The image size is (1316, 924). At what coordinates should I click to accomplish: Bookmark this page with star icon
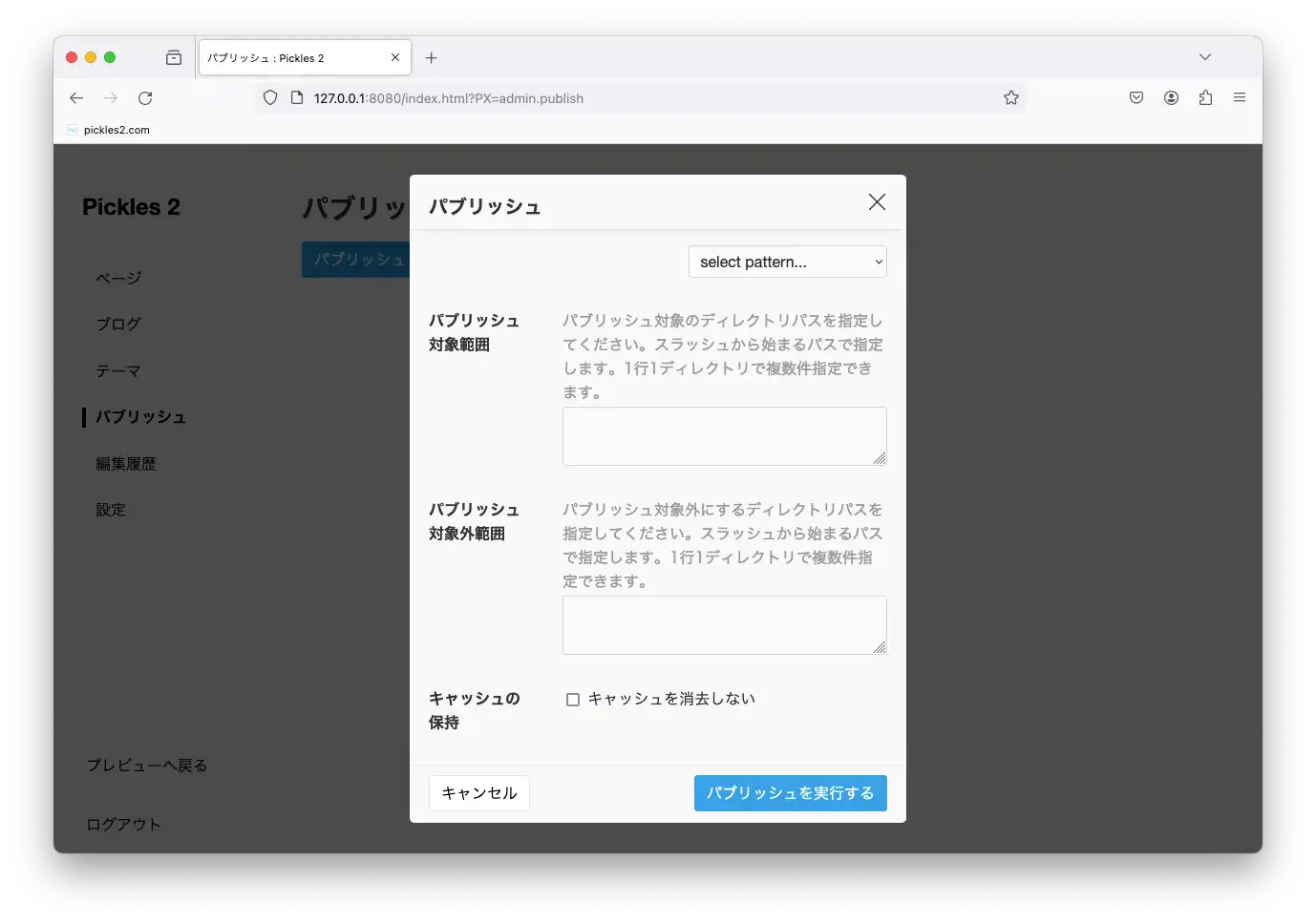[x=1010, y=98]
